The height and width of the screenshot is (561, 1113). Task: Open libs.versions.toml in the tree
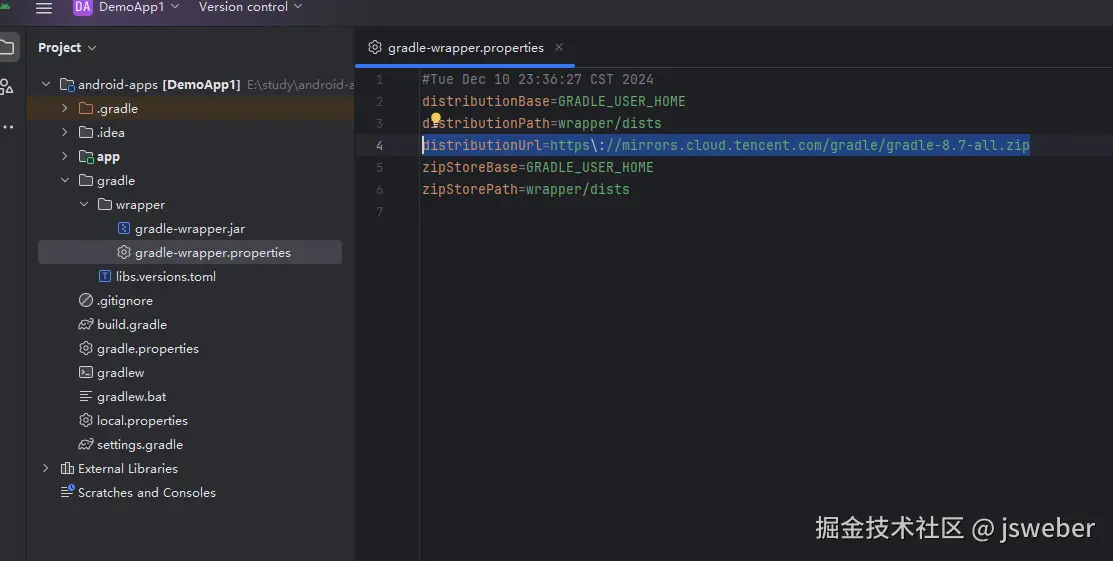coord(165,277)
